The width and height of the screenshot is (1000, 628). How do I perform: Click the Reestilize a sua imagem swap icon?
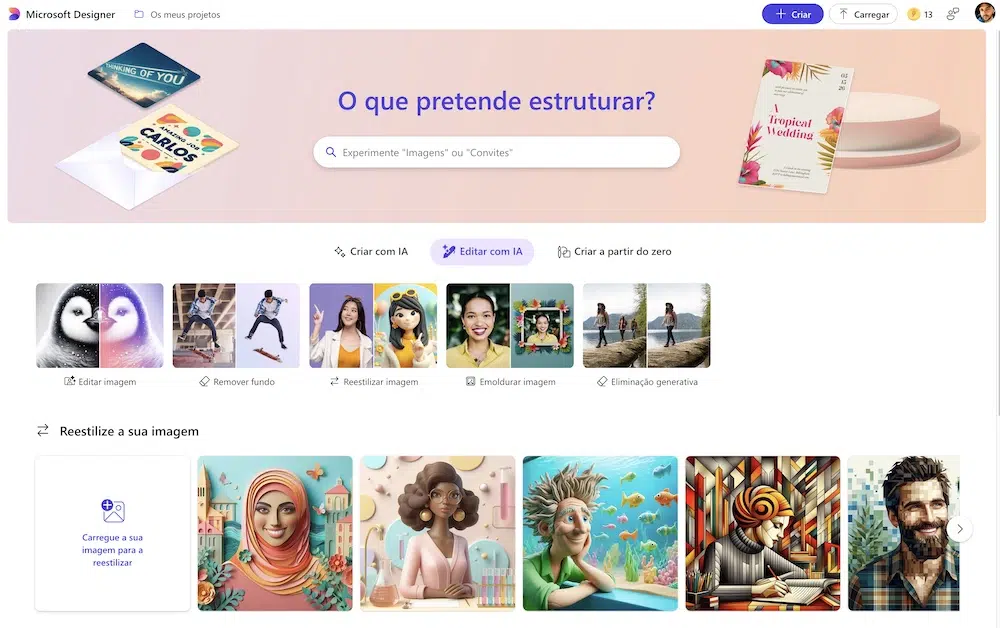click(43, 431)
